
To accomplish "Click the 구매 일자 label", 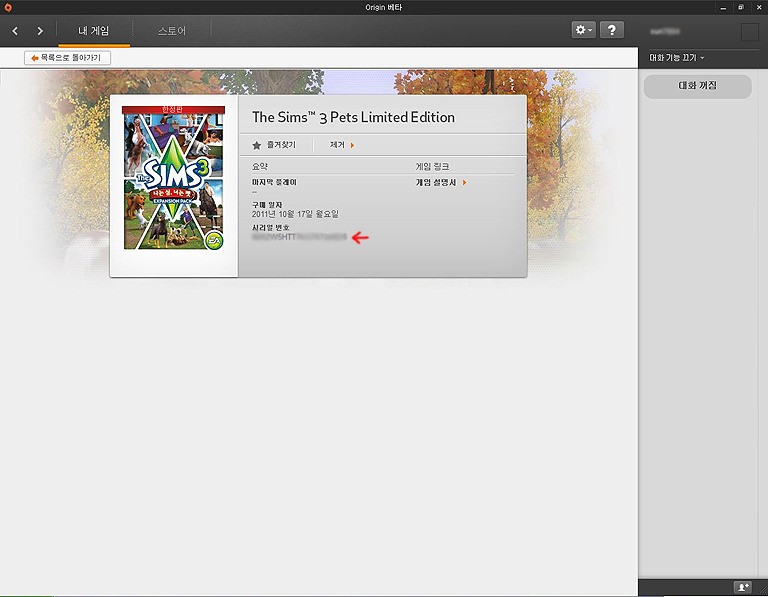I will (267, 205).
